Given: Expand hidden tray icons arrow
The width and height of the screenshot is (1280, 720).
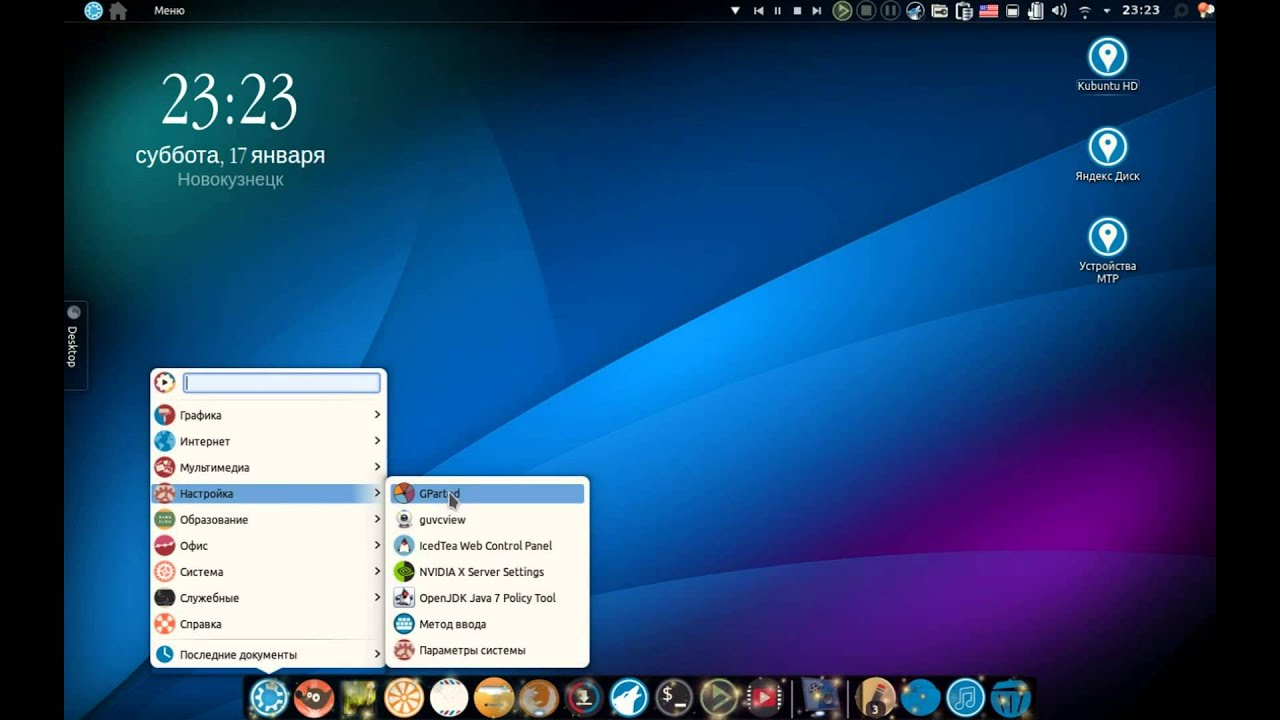Looking at the screenshot, I should [1107, 11].
